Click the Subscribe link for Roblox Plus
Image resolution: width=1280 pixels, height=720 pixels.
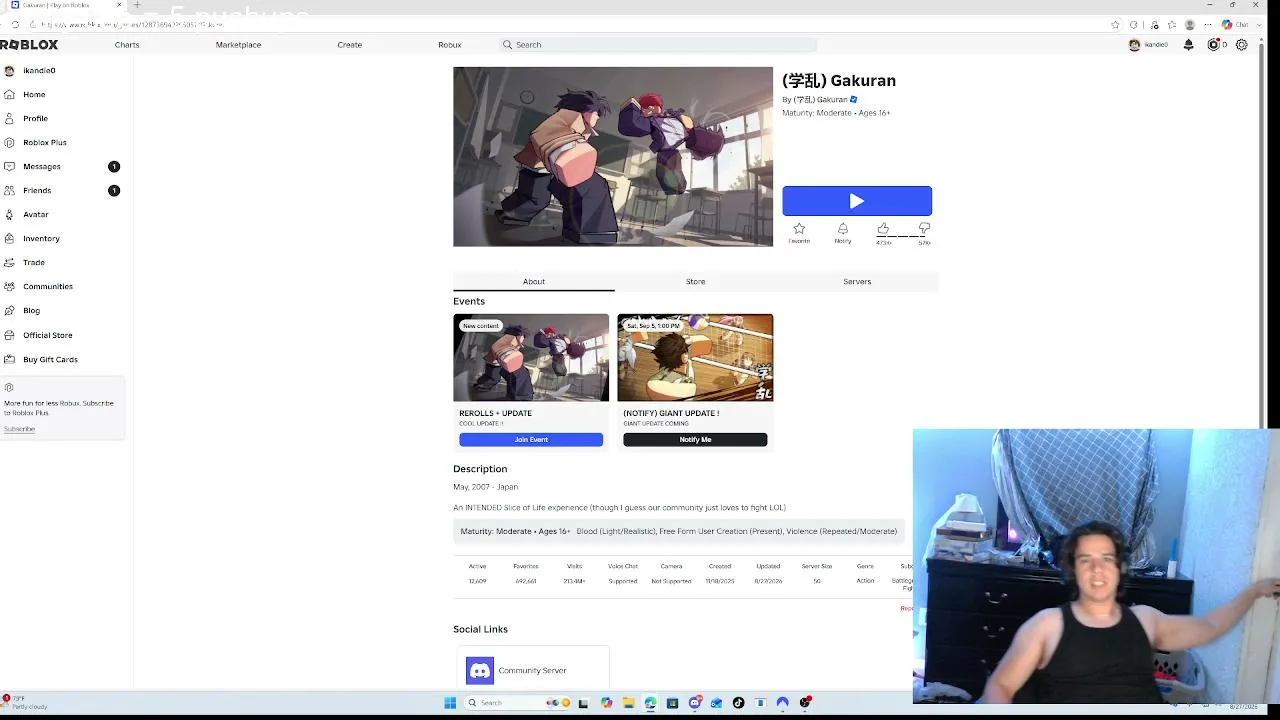click(x=19, y=429)
